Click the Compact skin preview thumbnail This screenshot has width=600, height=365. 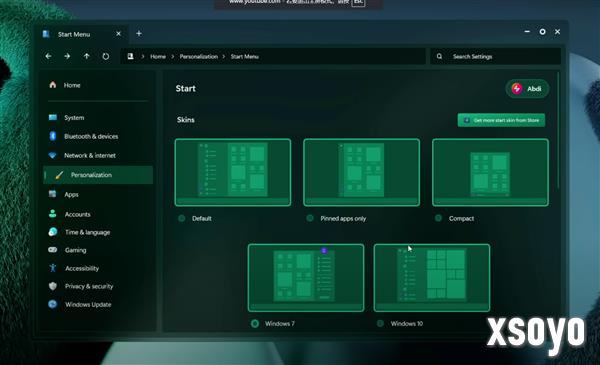(490, 172)
